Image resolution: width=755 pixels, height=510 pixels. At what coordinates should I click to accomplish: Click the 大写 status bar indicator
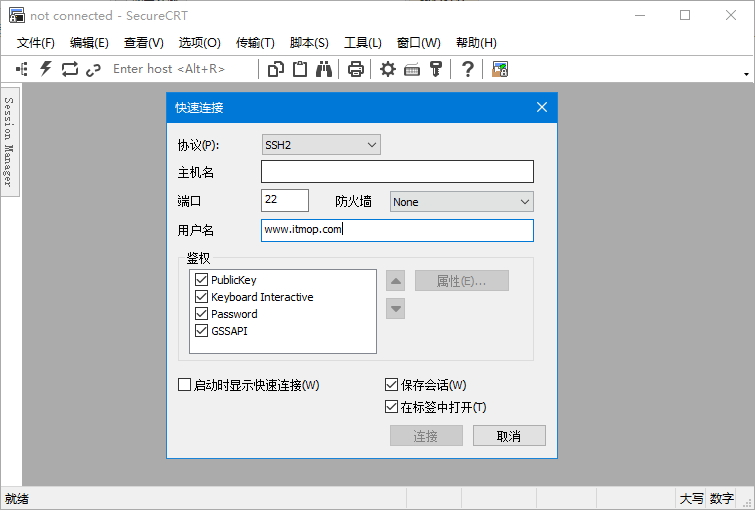(691, 498)
